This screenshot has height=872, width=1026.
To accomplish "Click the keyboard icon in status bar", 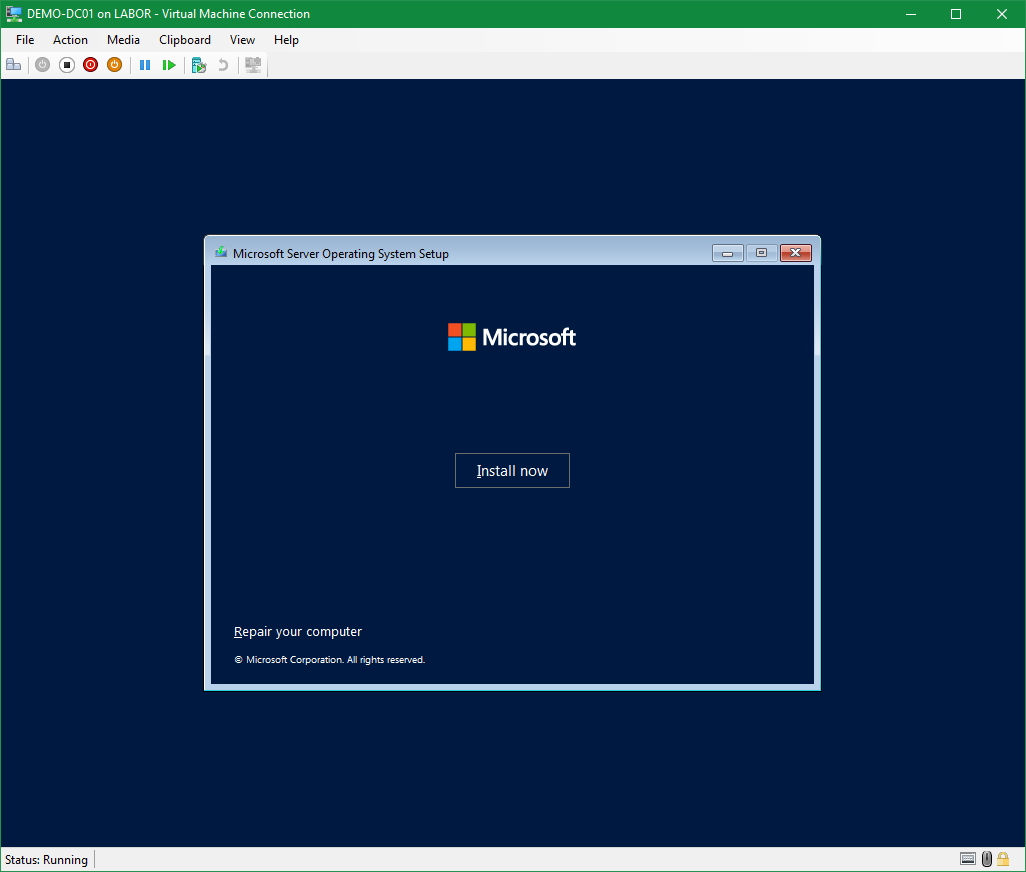I will tap(967, 859).
